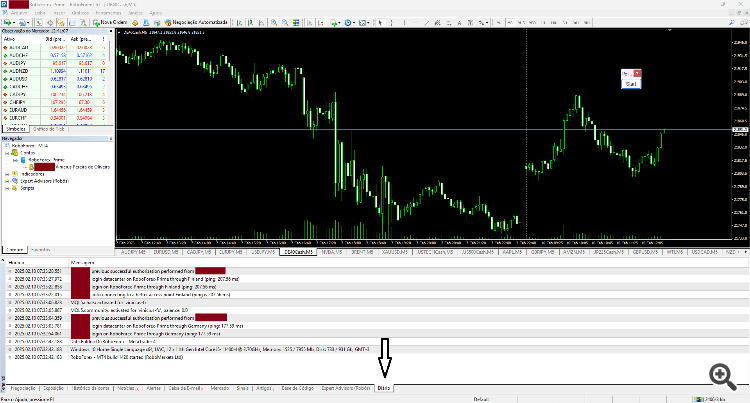
Task: Click the Mensagem column header
Action: [x=83, y=262]
